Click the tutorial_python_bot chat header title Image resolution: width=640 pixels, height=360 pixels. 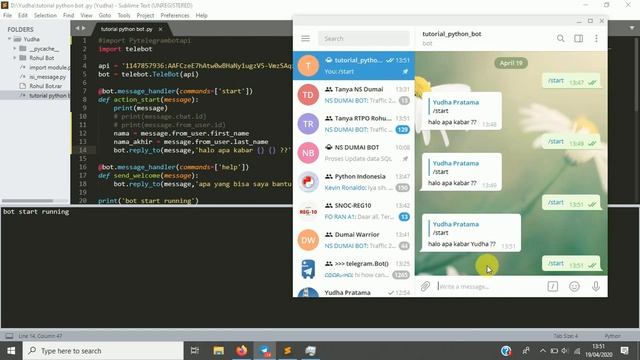(x=451, y=34)
